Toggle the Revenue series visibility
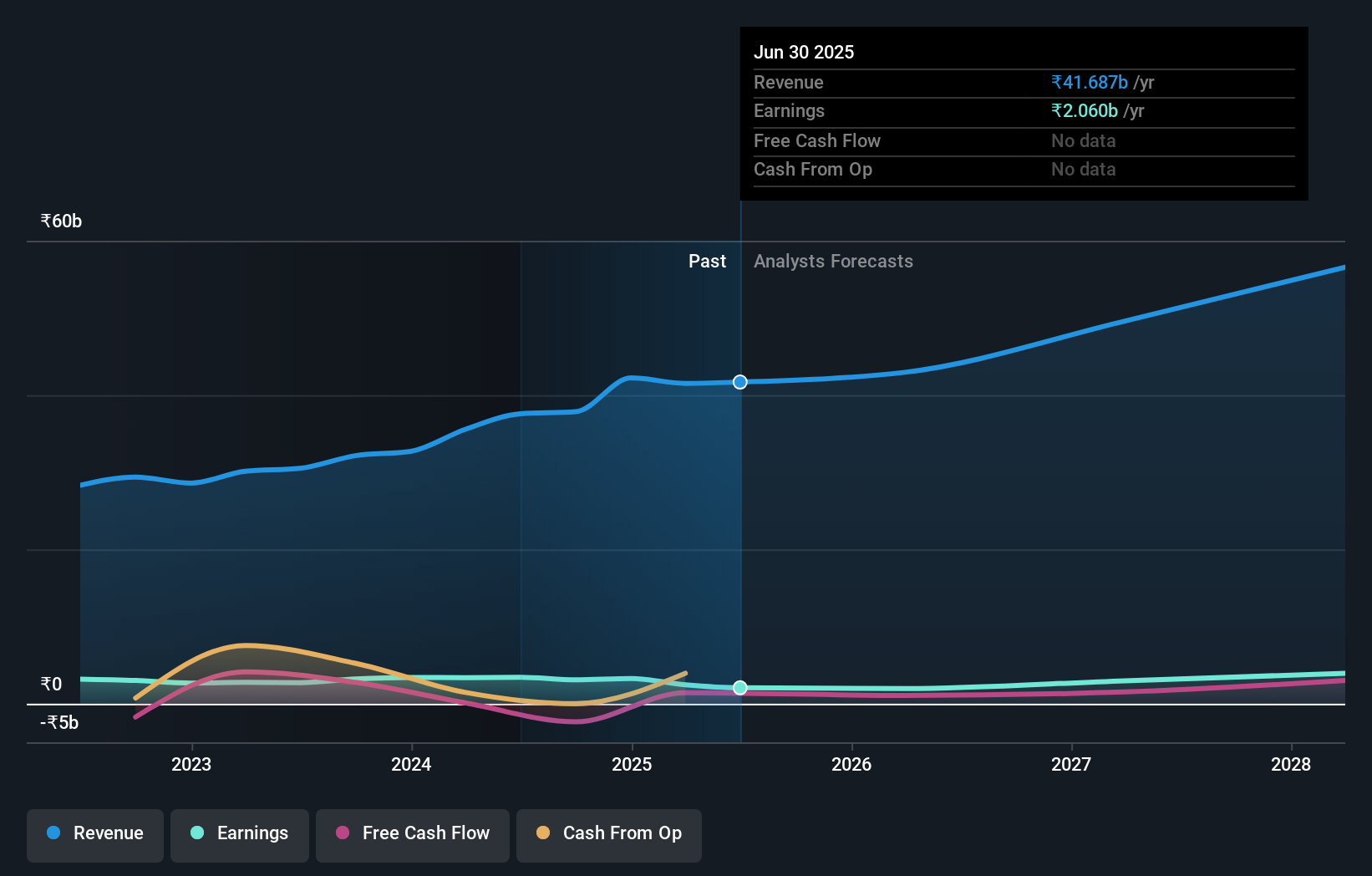 pyautogui.click(x=94, y=834)
